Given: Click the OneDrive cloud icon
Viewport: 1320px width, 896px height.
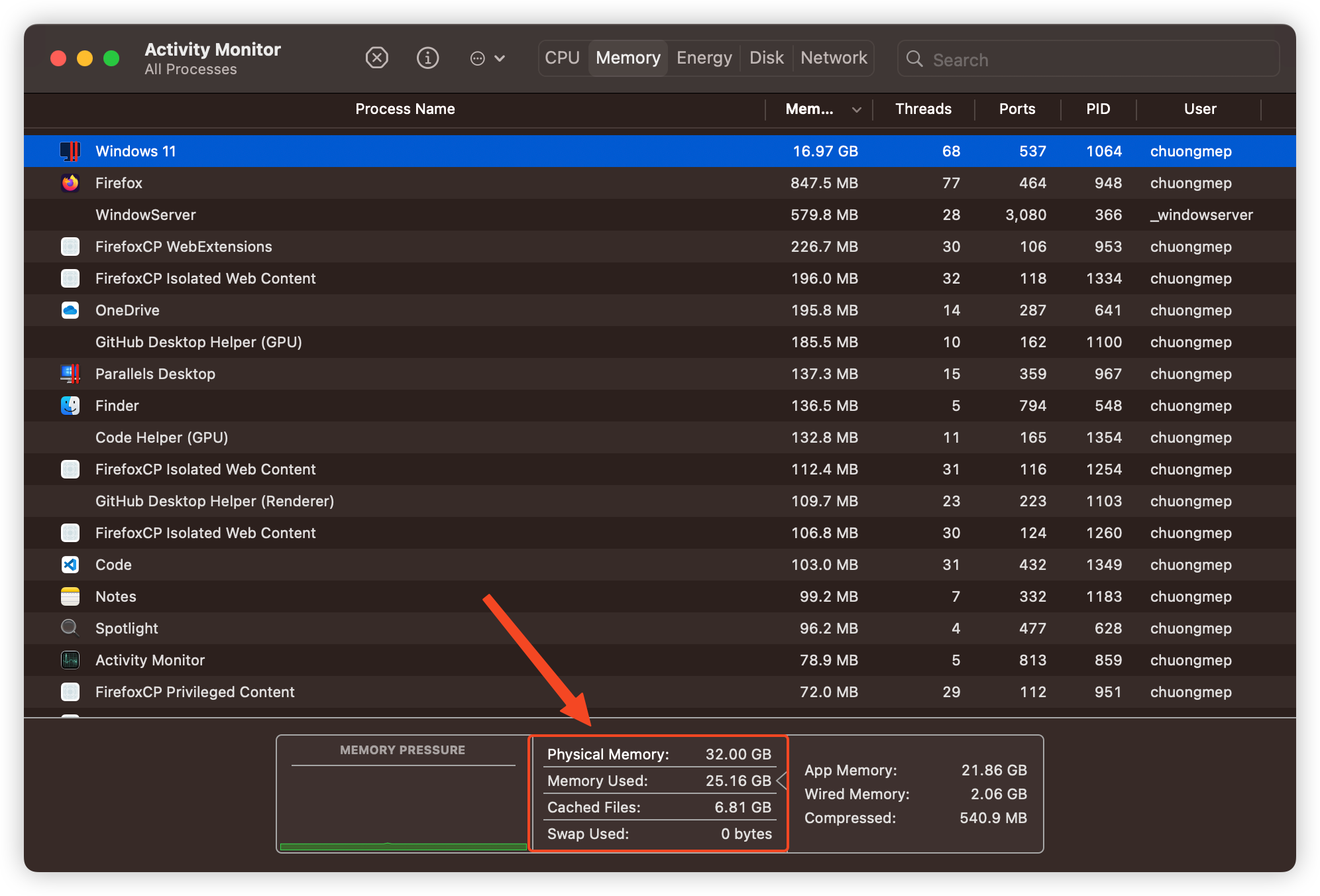Looking at the screenshot, I should point(70,310).
